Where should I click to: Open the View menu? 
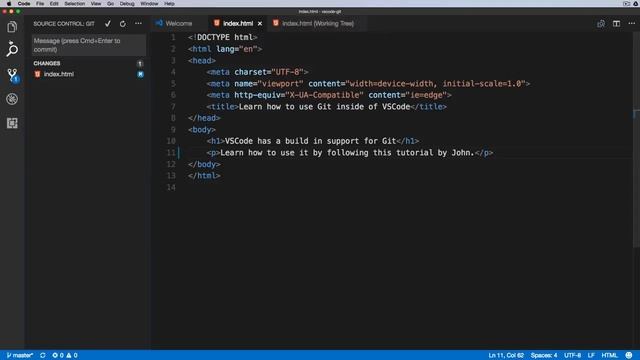pos(96,3)
